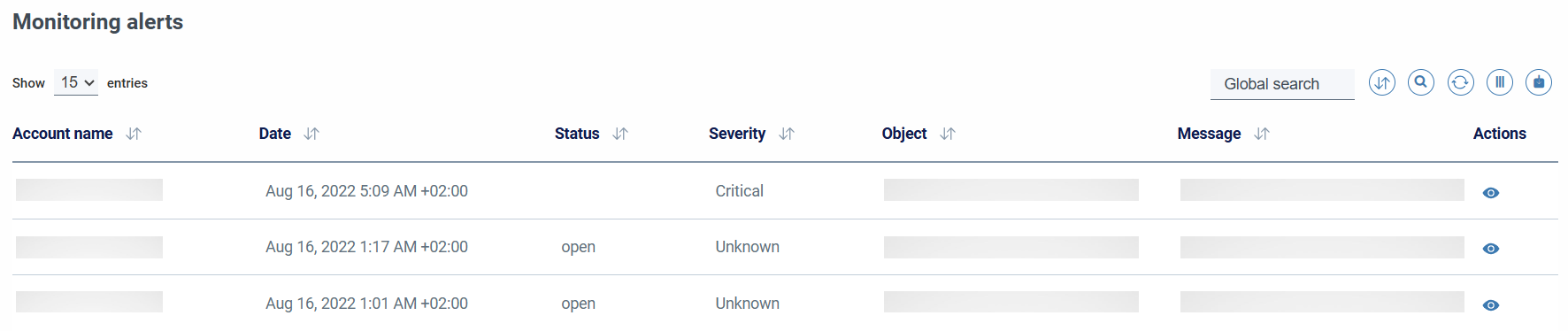Open the Show entries count dropdown
This screenshot has width=1568, height=331.
coord(76,82)
